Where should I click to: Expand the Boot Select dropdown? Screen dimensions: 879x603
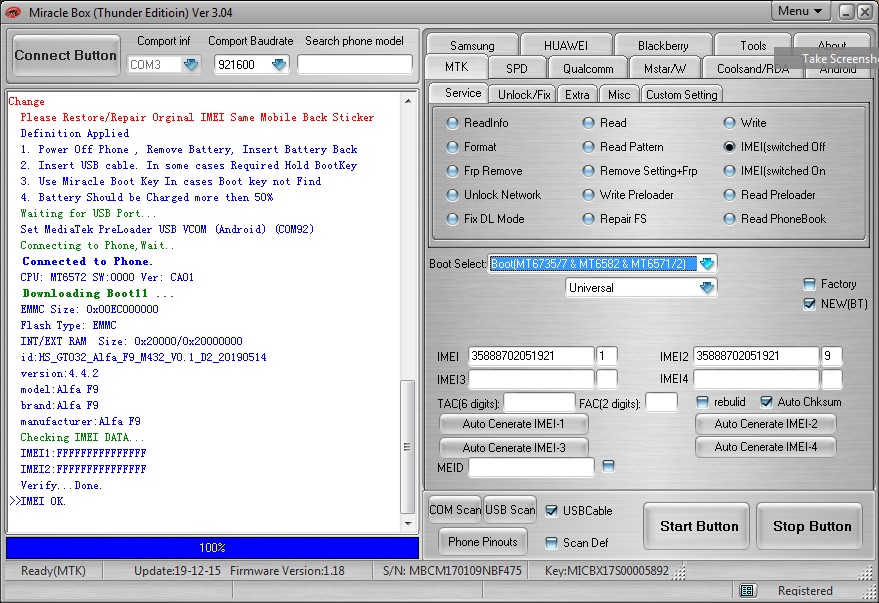click(x=707, y=263)
